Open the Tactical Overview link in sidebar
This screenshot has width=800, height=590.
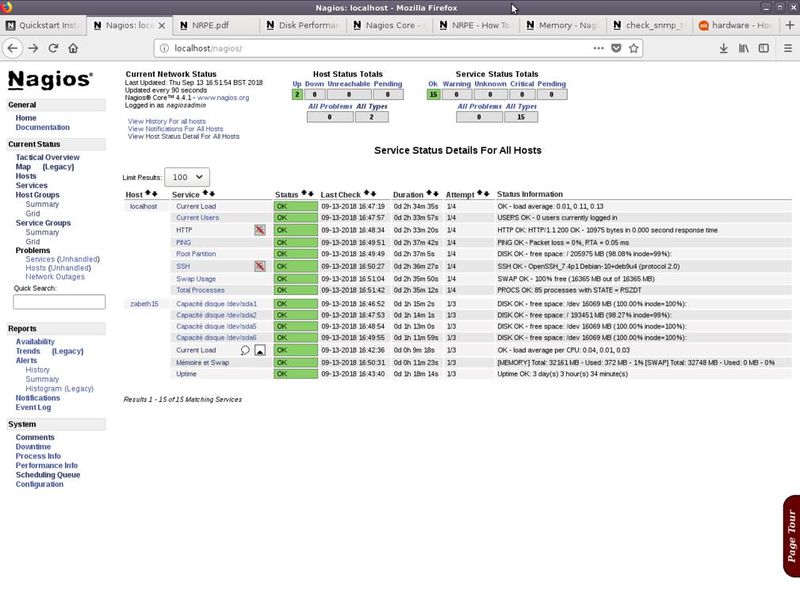click(x=47, y=157)
